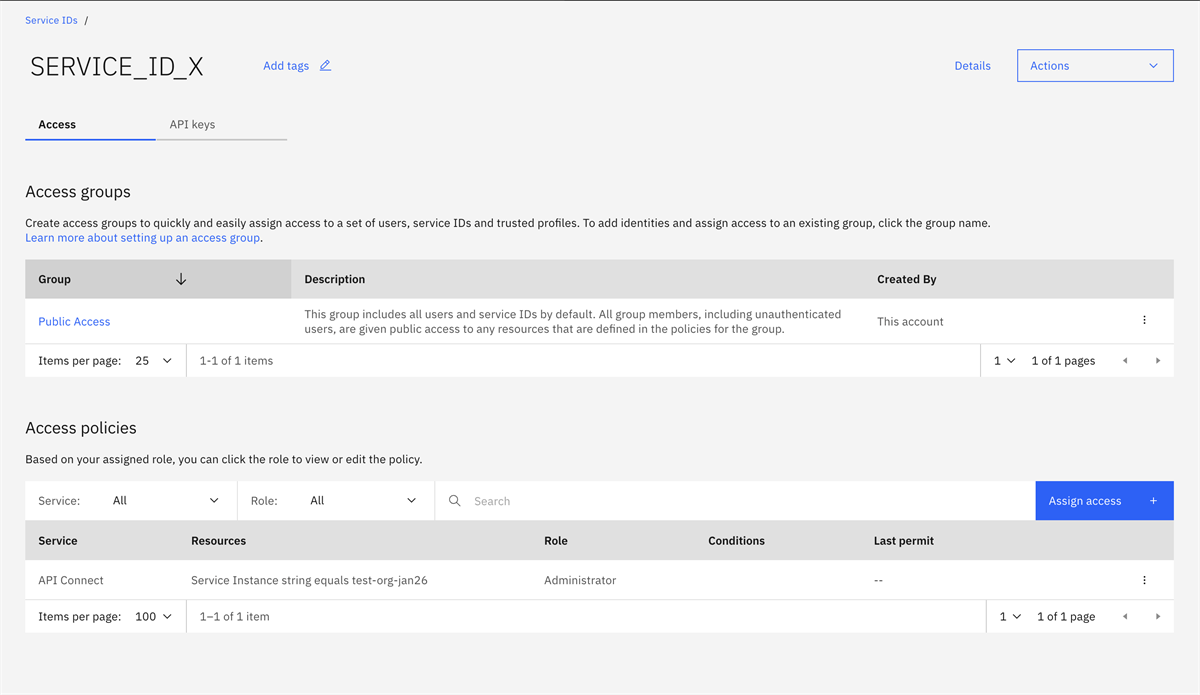Click the 1-1 of 1 items text
The width and height of the screenshot is (1200, 695).
pyautogui.click(x=236, y=361)
